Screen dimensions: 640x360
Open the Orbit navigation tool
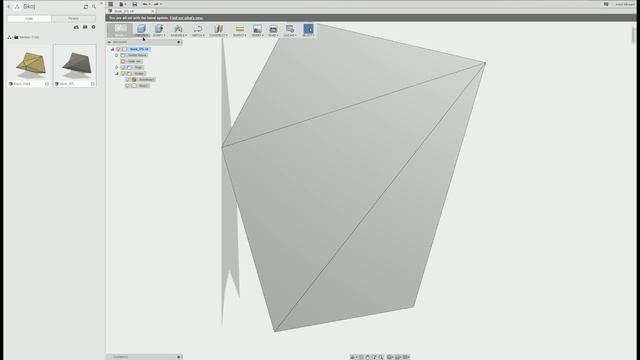[x=352, y=357]
